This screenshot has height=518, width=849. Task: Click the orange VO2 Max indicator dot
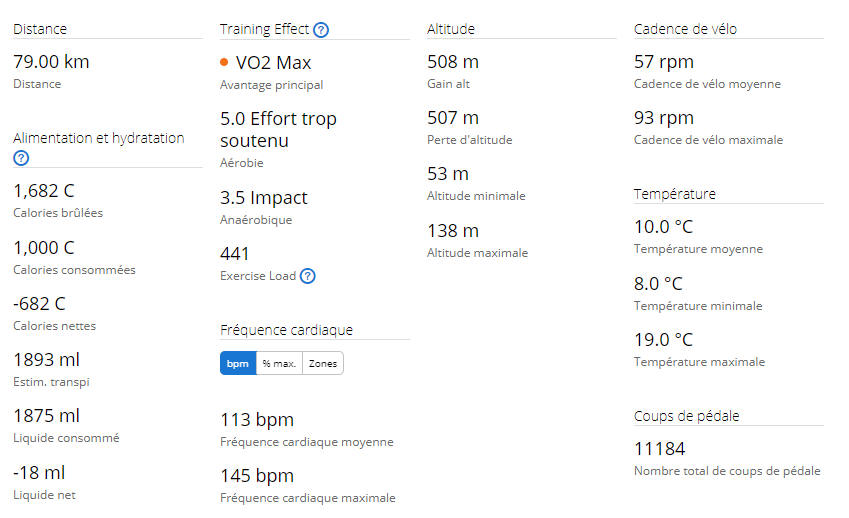(x=224, y=62)
